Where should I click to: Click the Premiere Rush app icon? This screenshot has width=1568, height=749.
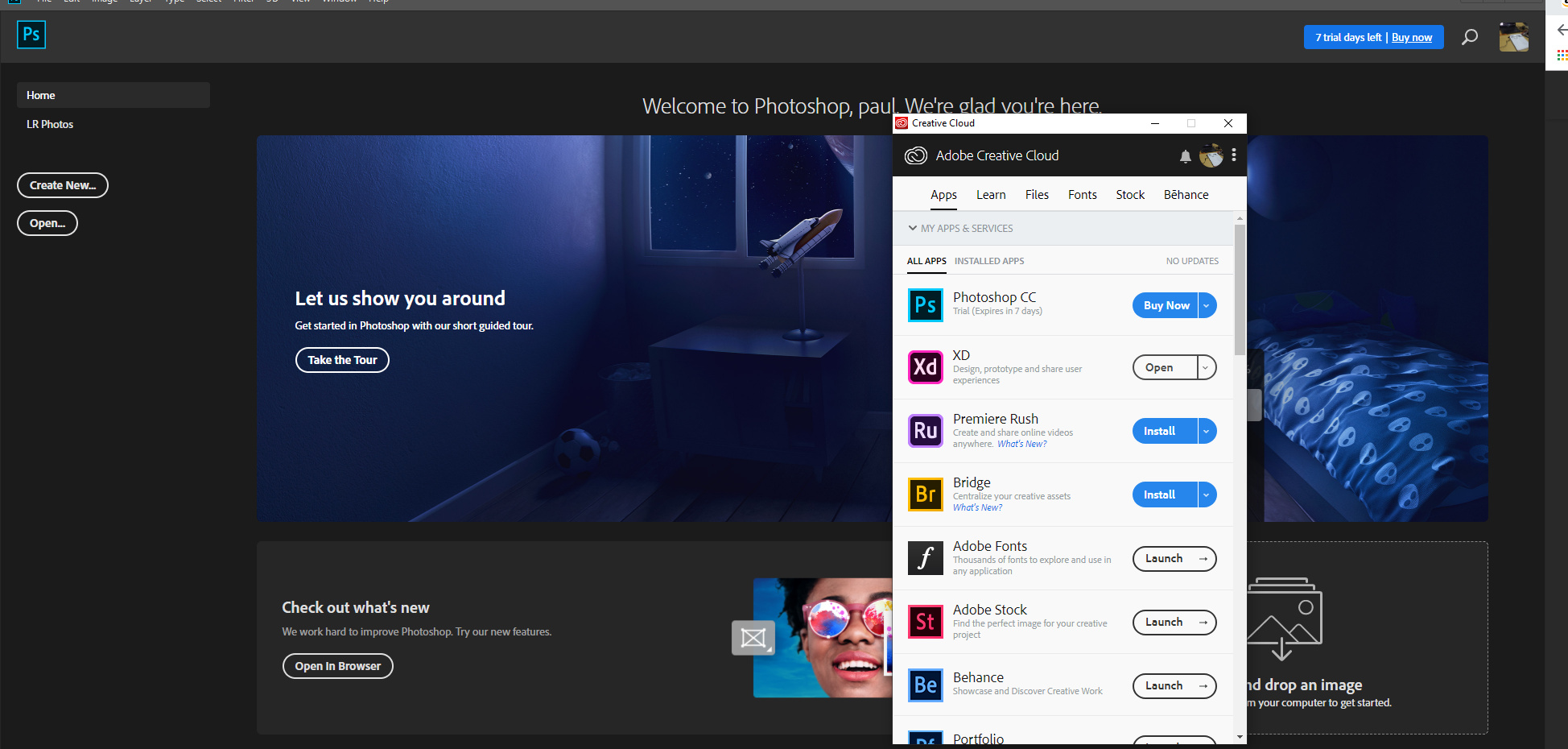point(925,431)
